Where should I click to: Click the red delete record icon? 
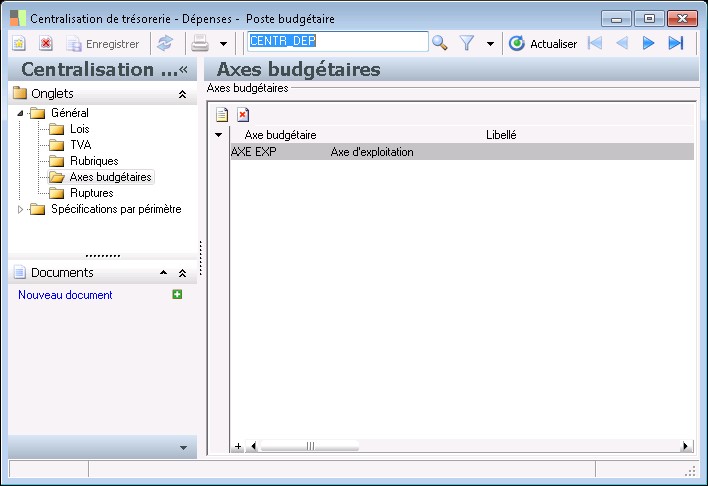(46, 44)
